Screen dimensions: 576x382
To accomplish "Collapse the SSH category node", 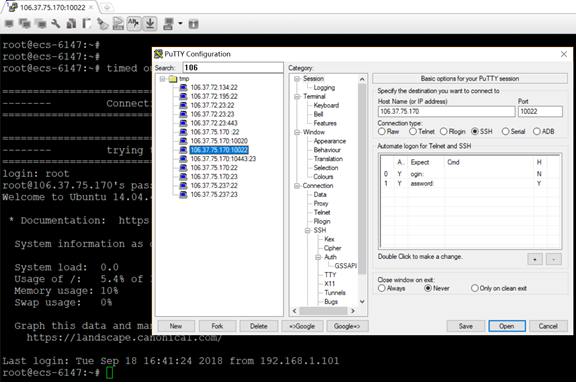I will click(x=307, y=230).
